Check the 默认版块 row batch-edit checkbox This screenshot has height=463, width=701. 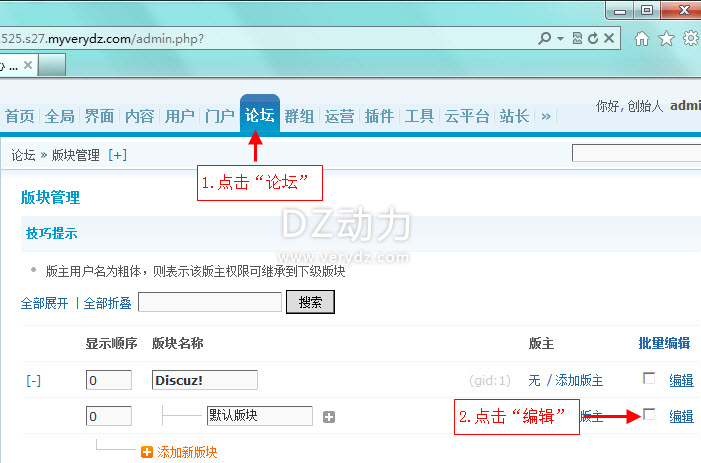click(649, 415)
